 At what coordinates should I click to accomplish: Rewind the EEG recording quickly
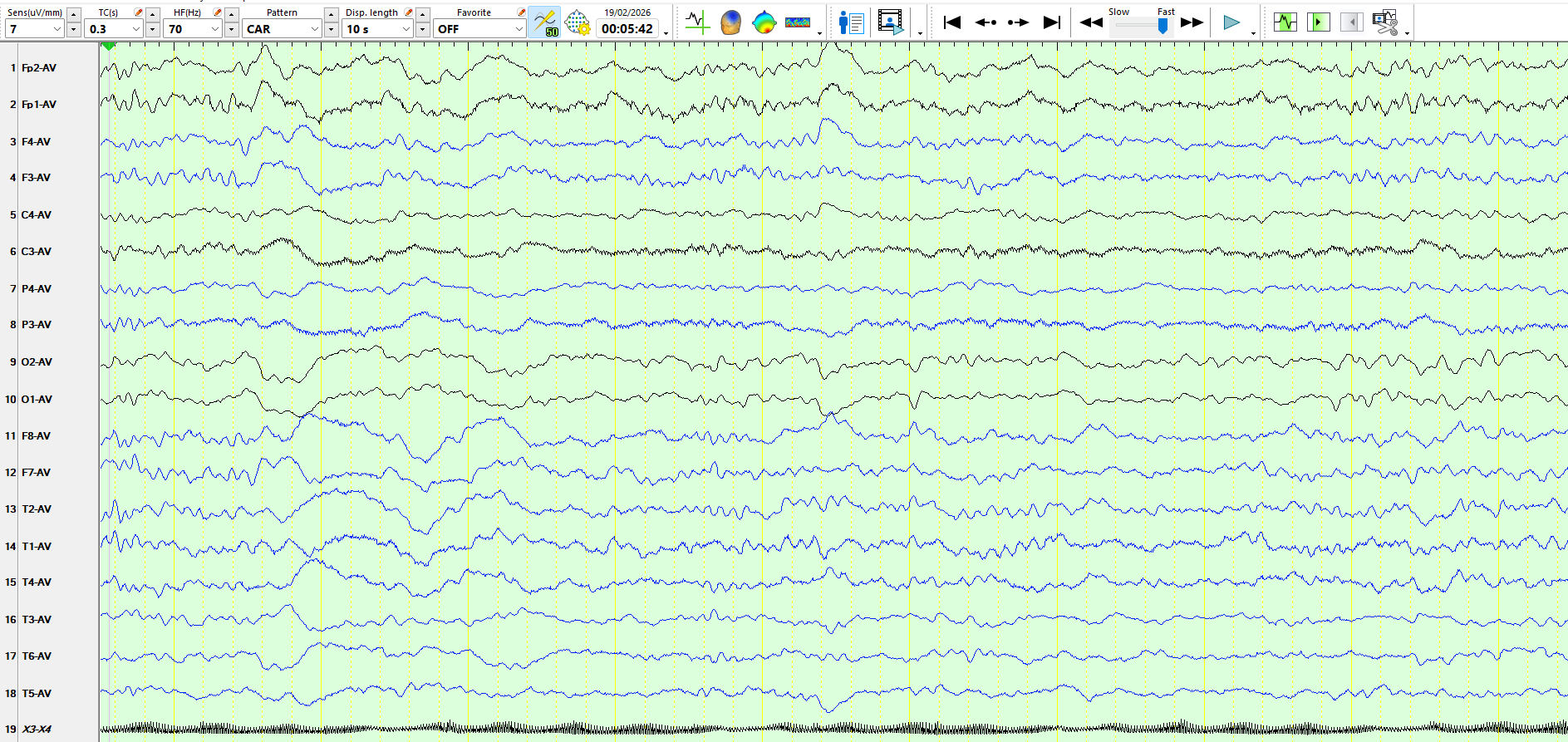click(x=1091, y=22)
